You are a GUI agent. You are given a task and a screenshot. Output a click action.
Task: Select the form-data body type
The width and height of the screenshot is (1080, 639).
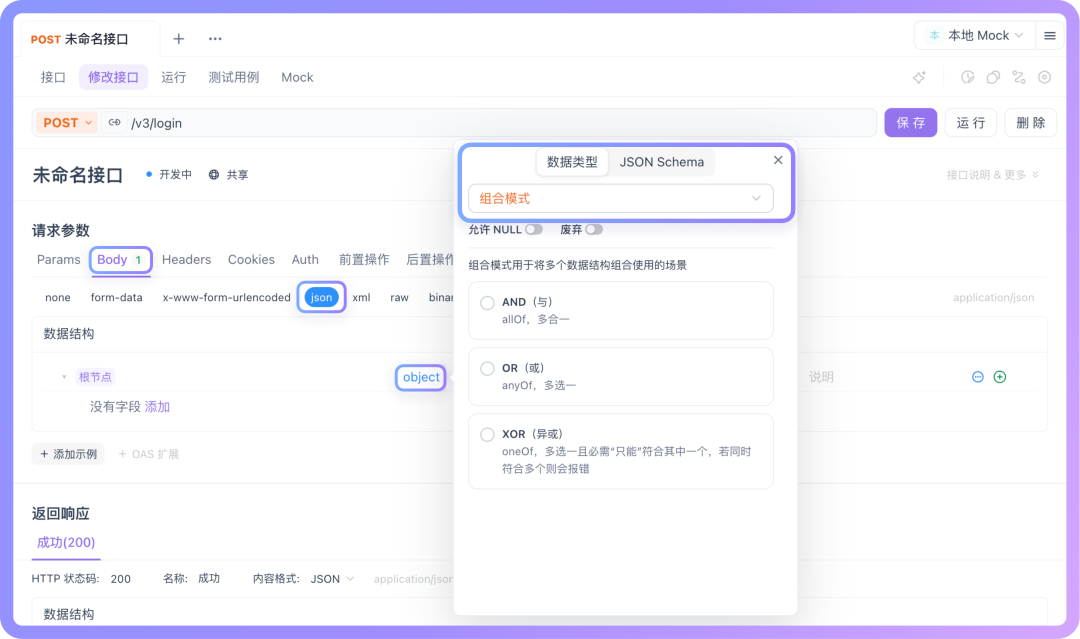tap(116, 297)
